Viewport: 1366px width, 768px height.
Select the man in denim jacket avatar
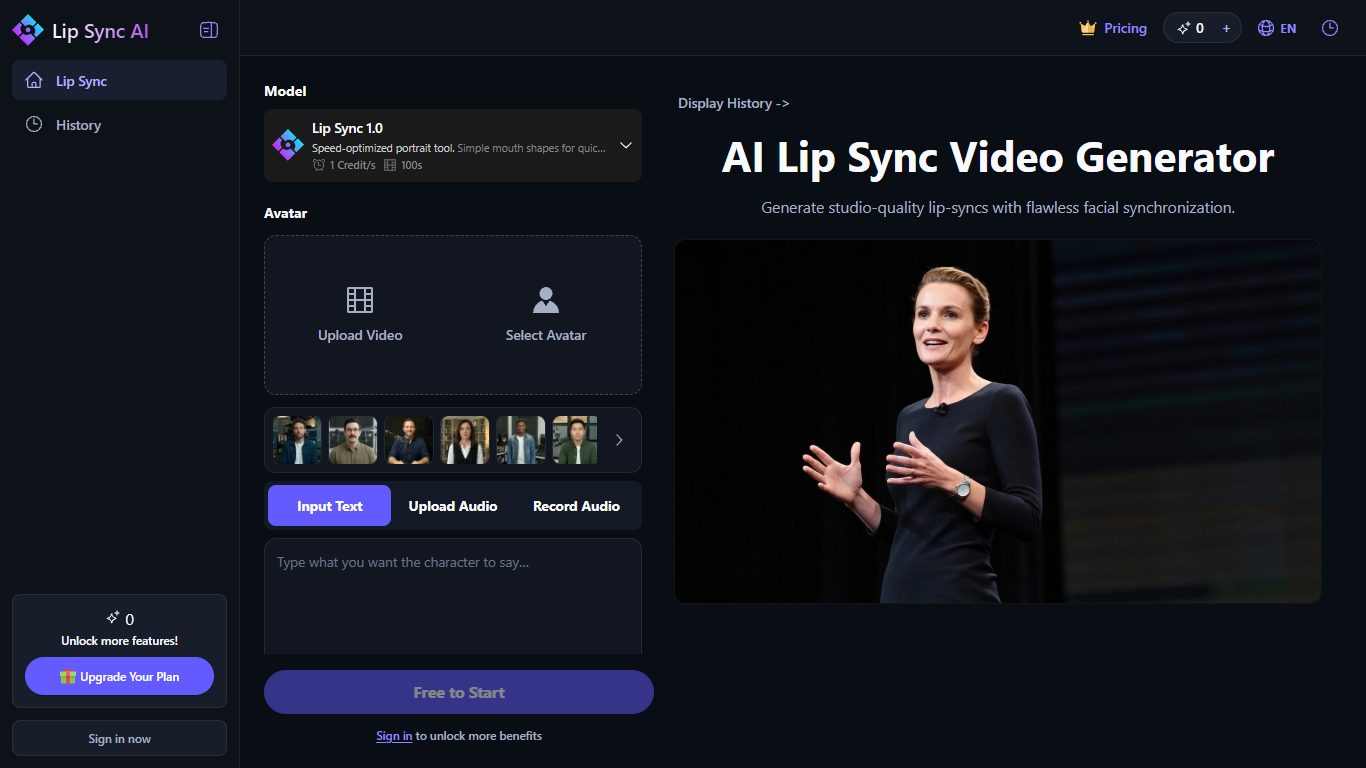pos(521,440)
